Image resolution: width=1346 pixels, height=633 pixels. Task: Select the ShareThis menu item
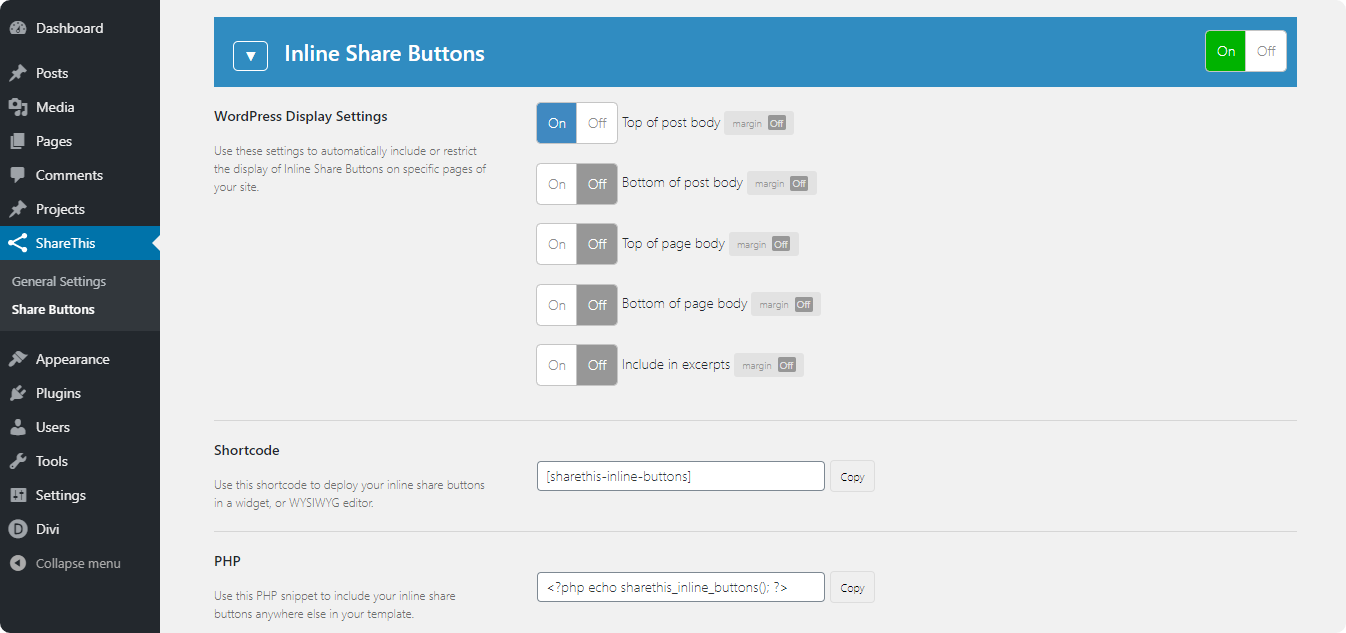tap(80, 243)
